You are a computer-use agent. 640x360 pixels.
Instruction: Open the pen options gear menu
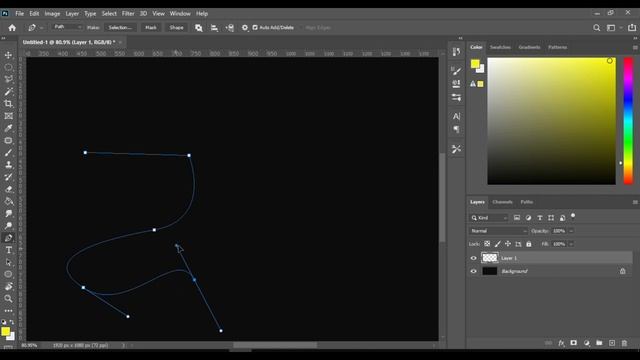click(x=245, y=28)
